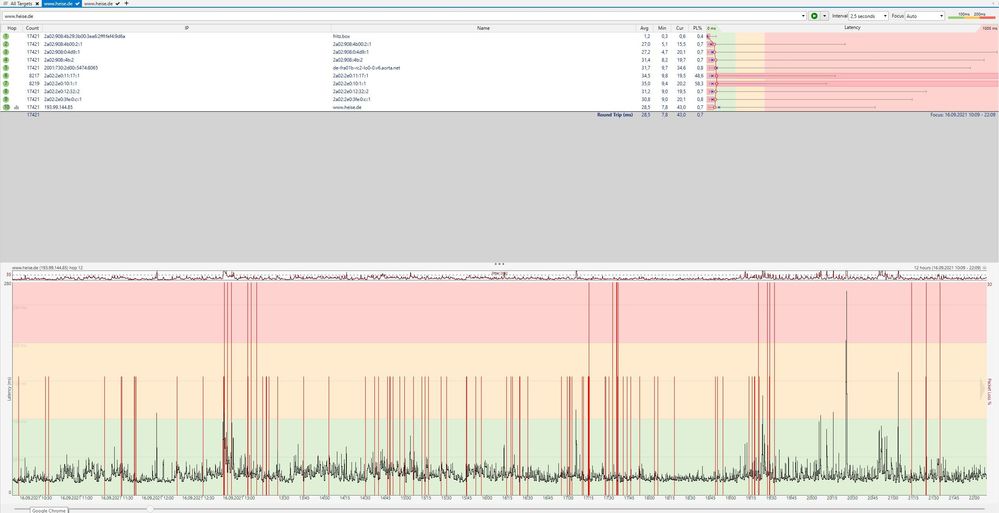Open dropdown arrow next to start button

tap(825, 16)
